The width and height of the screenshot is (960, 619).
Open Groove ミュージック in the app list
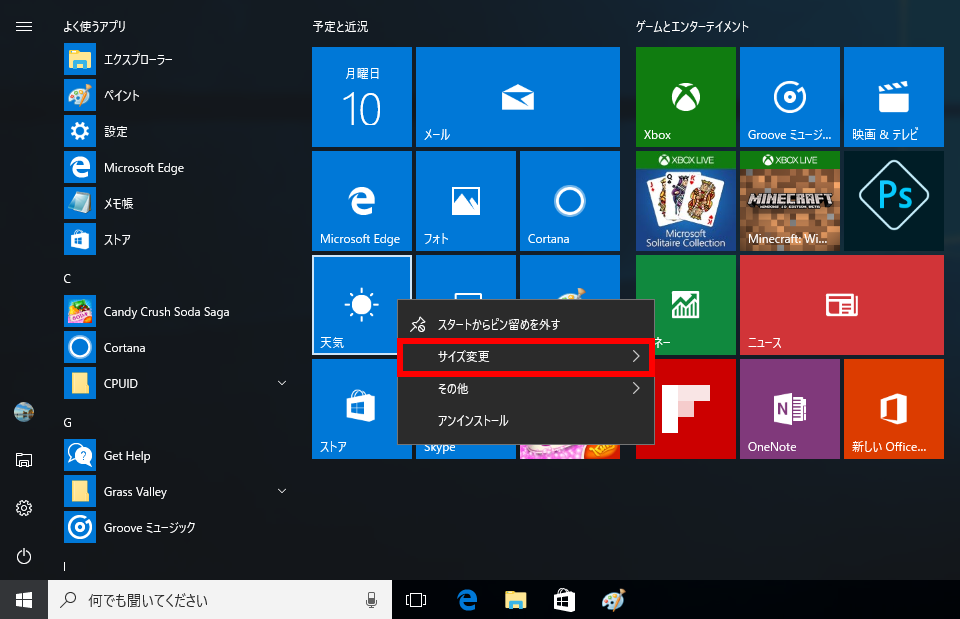pos(174,528)
